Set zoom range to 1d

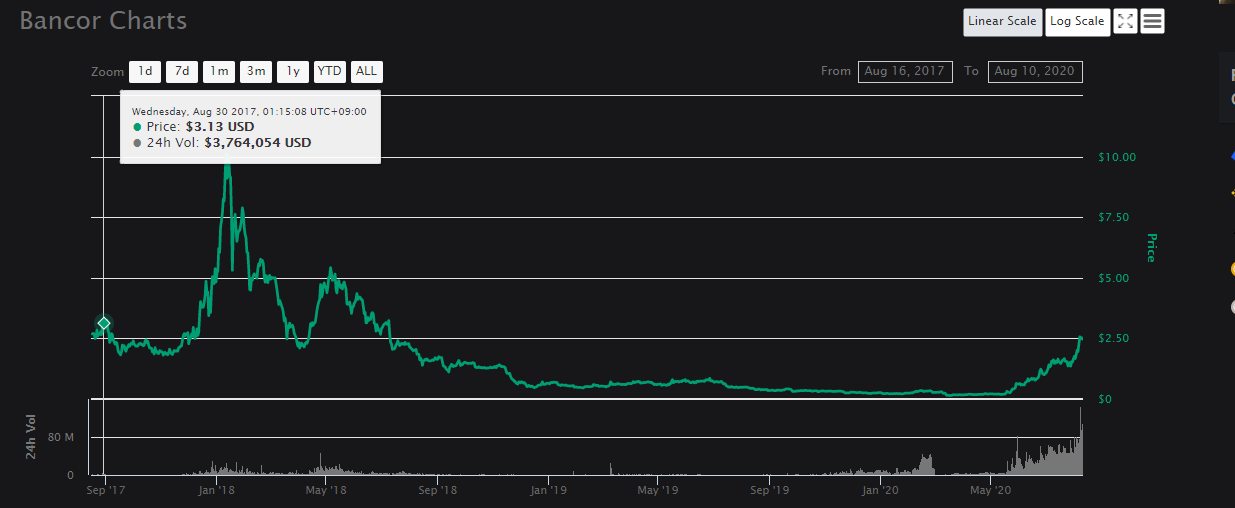[145, 71]
